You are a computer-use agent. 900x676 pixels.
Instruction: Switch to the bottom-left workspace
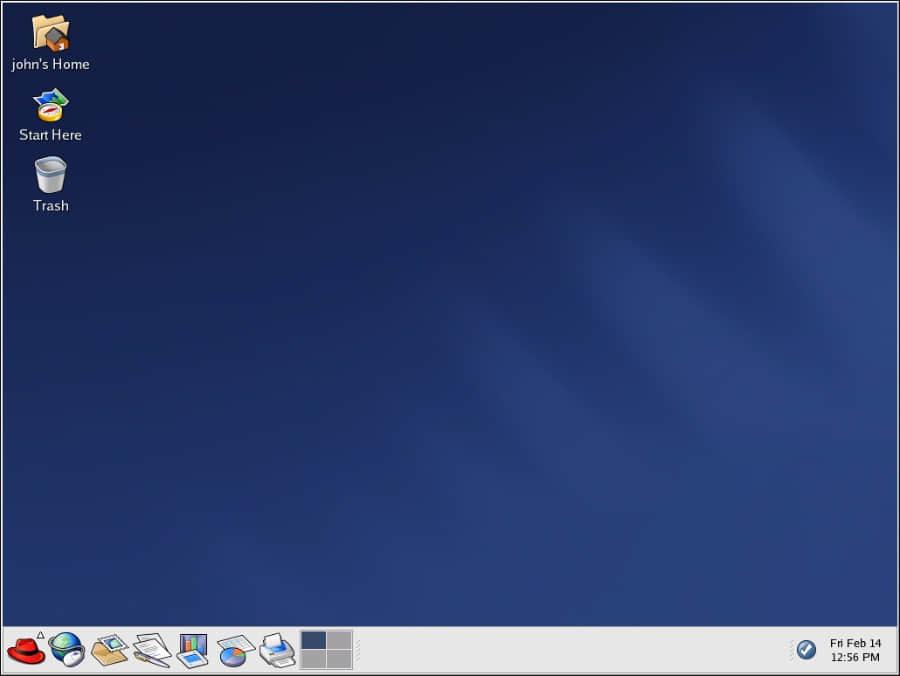point(314,659)
